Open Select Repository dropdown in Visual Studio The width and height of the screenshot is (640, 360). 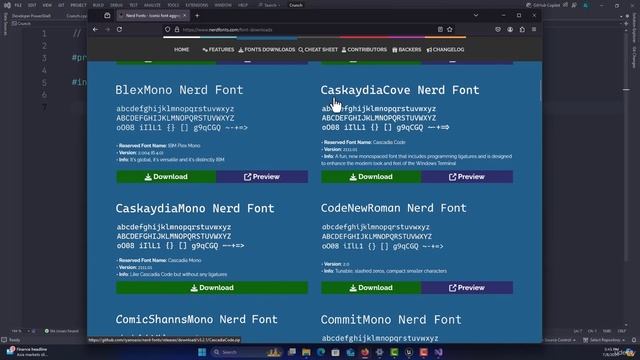[604, 340]
